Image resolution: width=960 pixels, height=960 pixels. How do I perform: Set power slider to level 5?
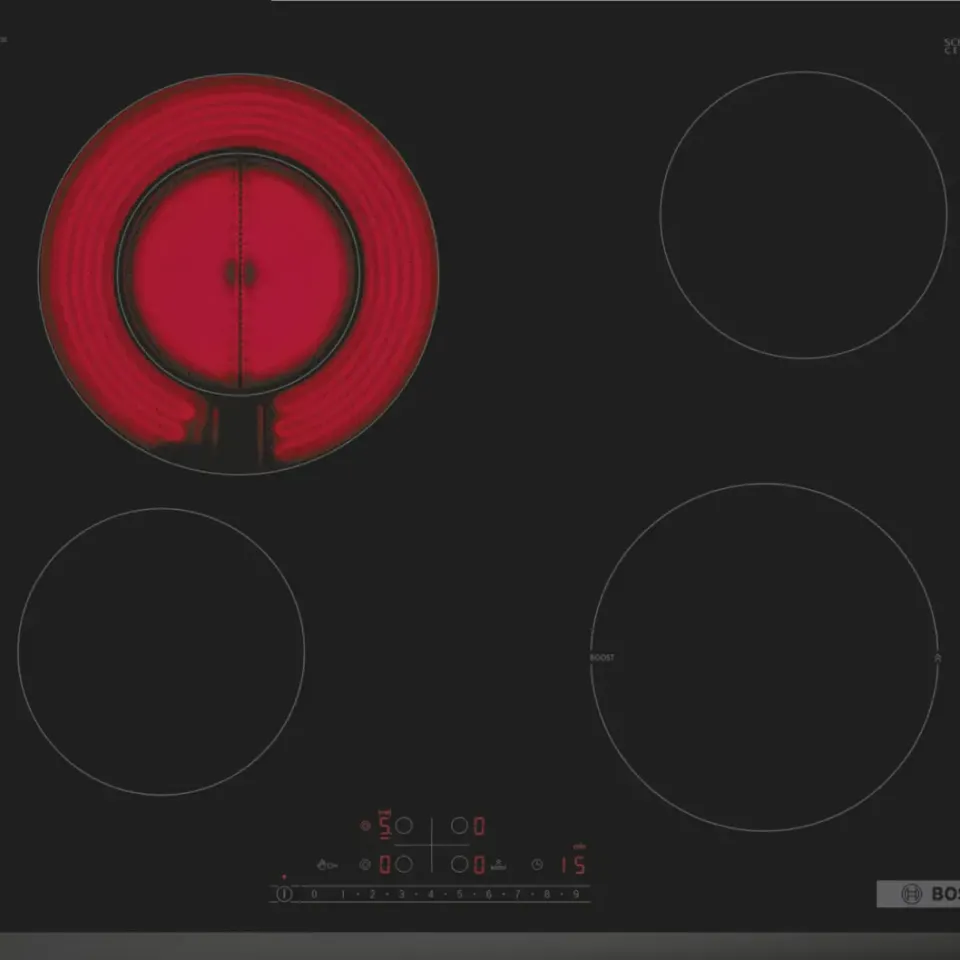459,894
